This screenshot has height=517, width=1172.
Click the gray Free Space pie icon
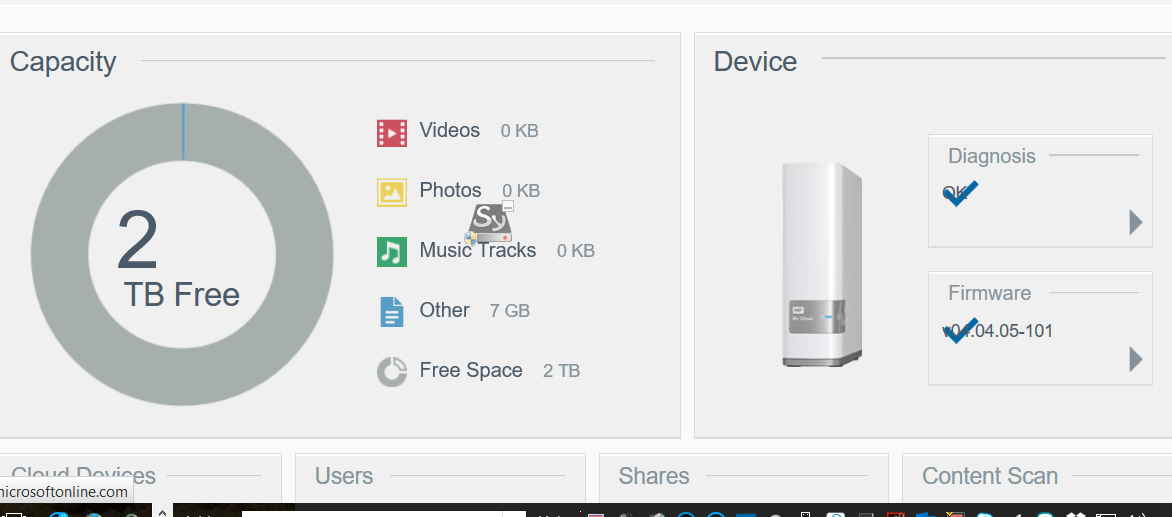[x=391, y=372]
